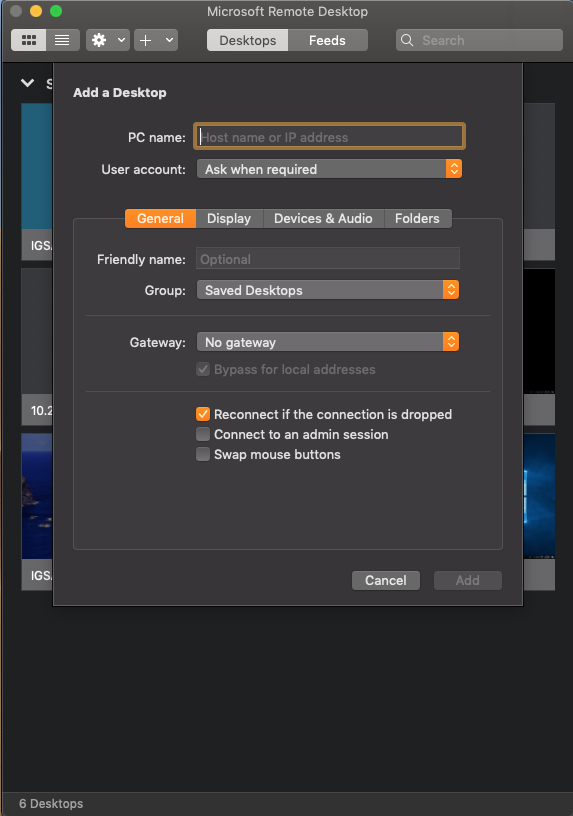Open the Folders tab

click(417, 219)
